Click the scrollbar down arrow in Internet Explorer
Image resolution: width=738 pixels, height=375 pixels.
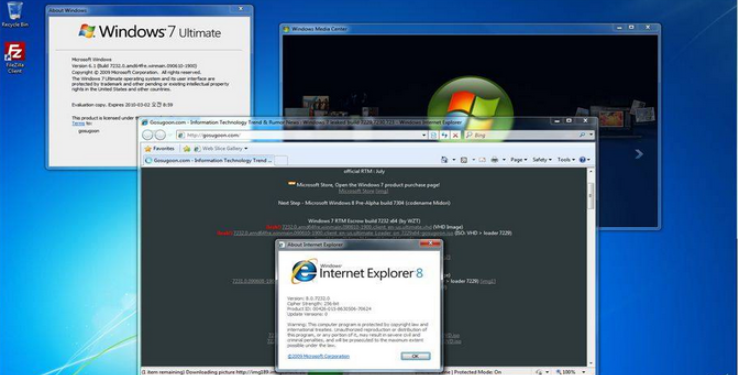click(591, 362)
